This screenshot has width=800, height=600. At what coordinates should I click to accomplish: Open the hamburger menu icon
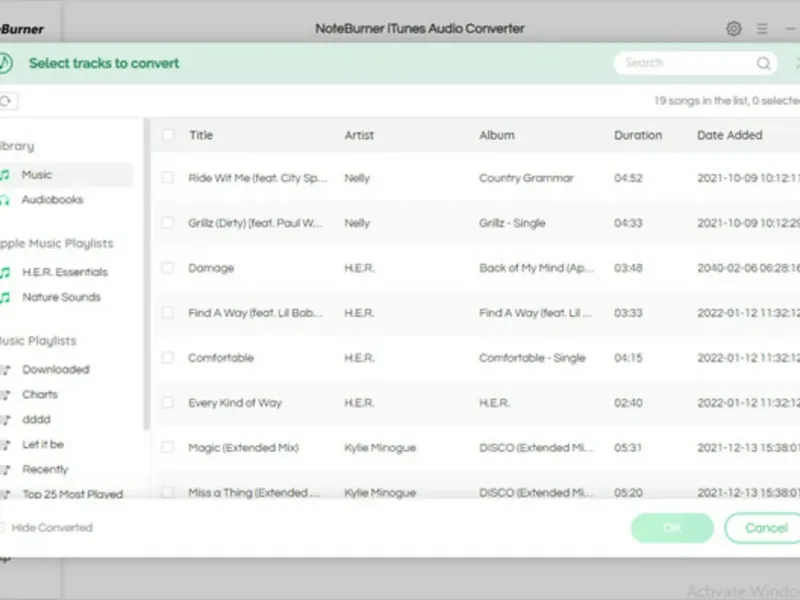[762, 29]
